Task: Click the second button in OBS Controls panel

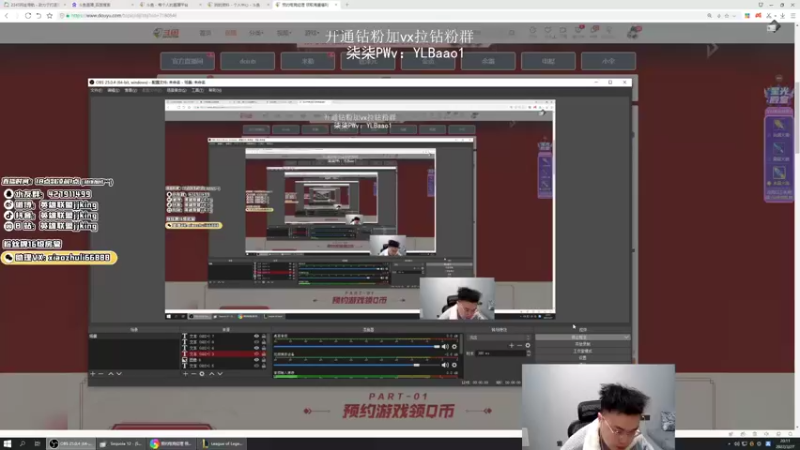Action: click(583, 344)
